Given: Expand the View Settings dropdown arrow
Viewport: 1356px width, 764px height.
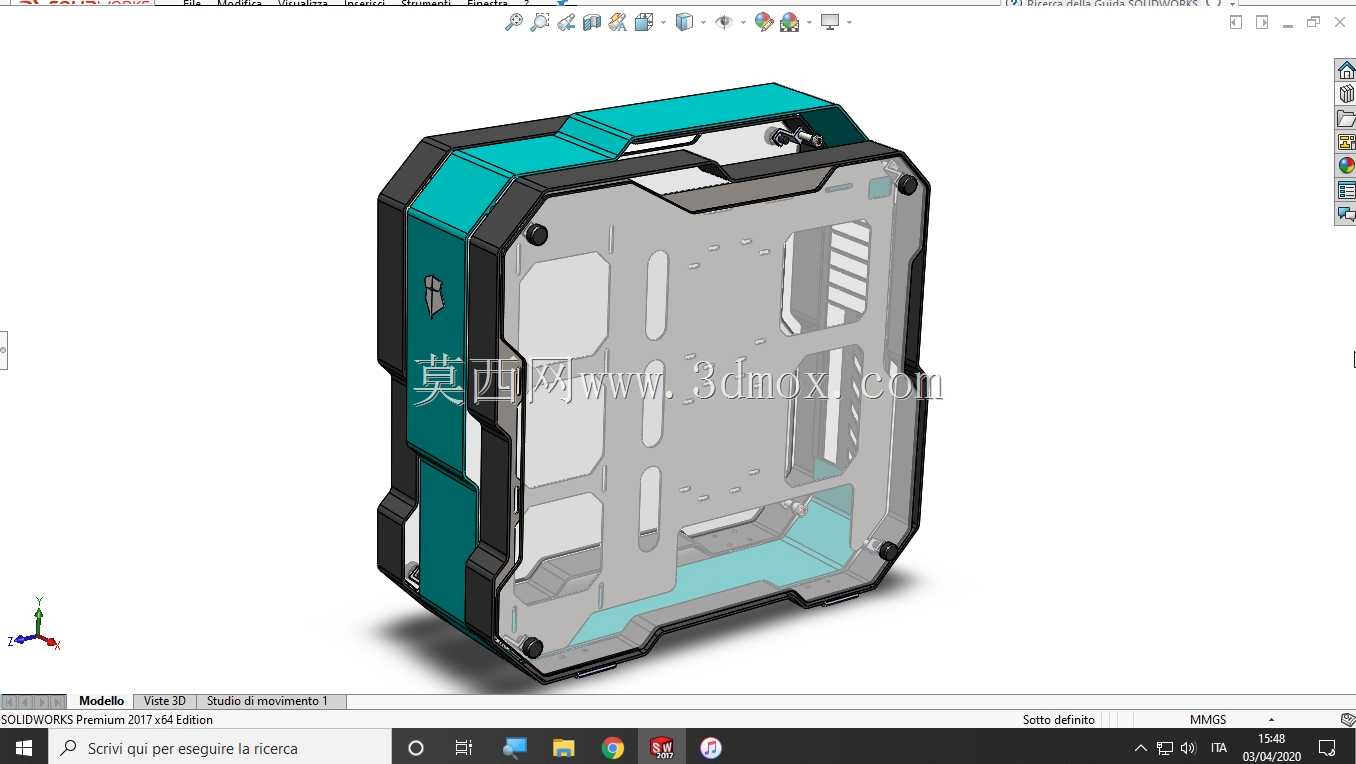Looking at the screenshot, I should [849, 22].
